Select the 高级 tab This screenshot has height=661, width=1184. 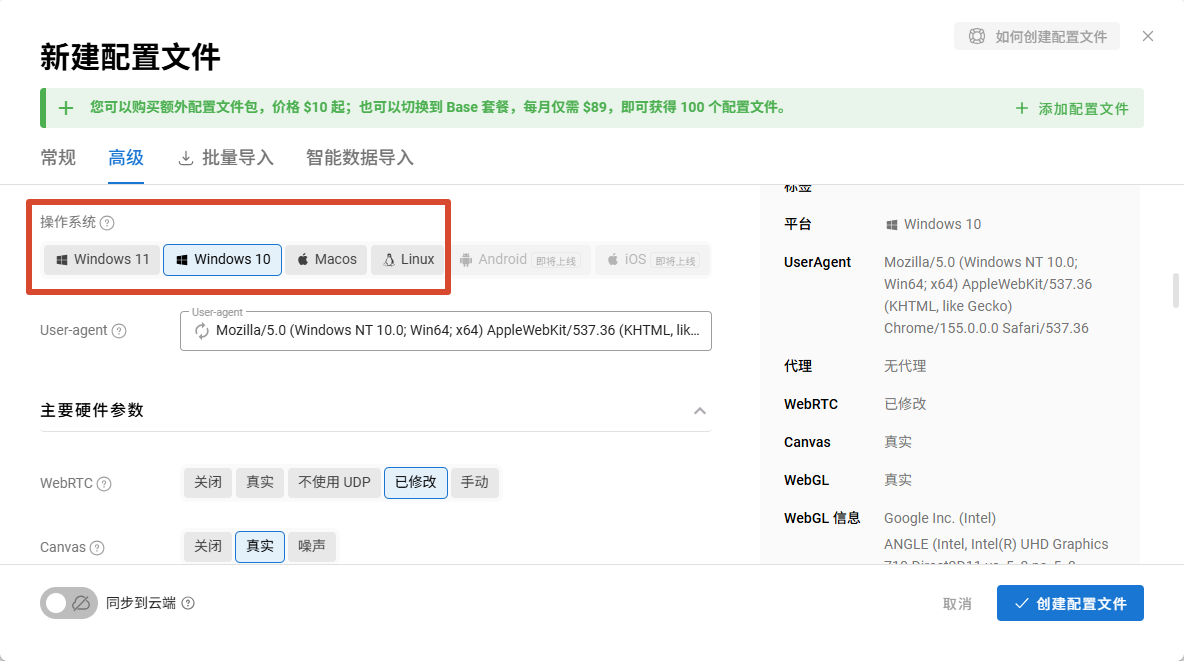[126, 158]
